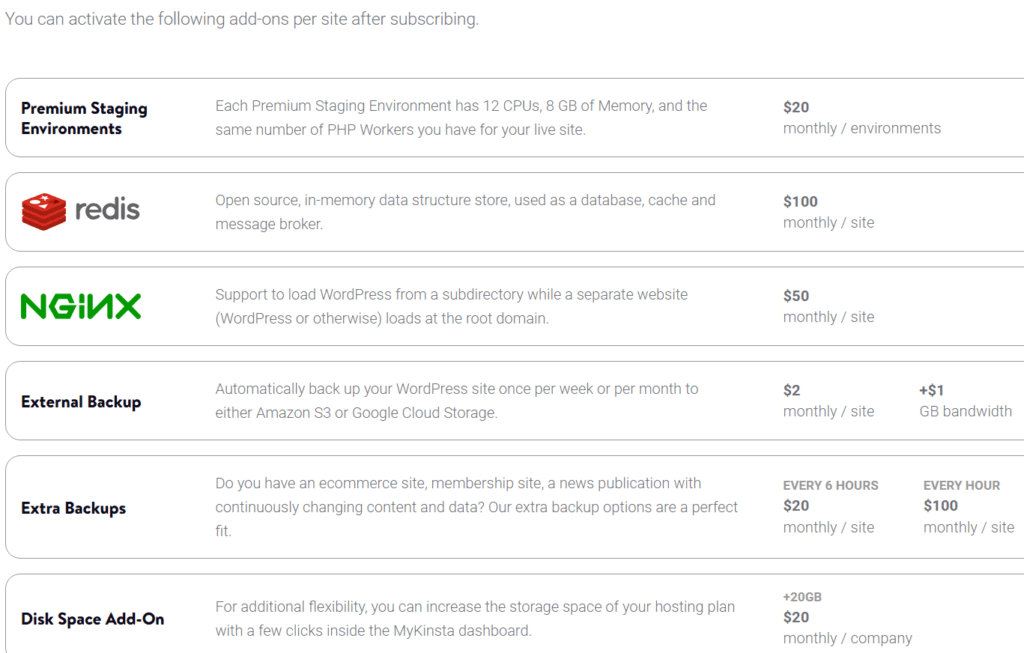
Task: Click the $50 NGINX monthly price
Action: click(x=796, y=296)
